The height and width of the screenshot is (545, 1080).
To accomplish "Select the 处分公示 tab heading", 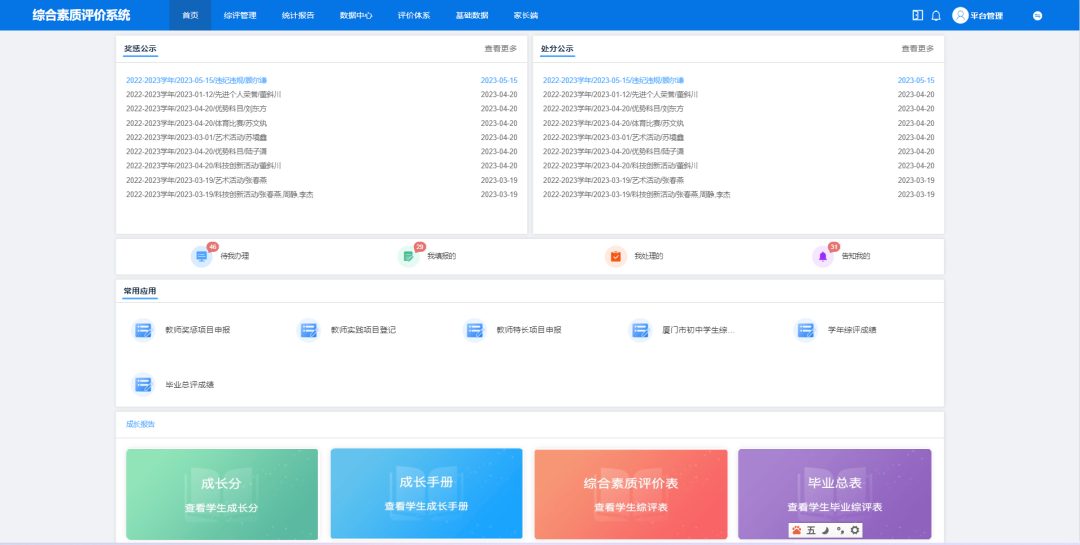I will click(x=557, y=49).
